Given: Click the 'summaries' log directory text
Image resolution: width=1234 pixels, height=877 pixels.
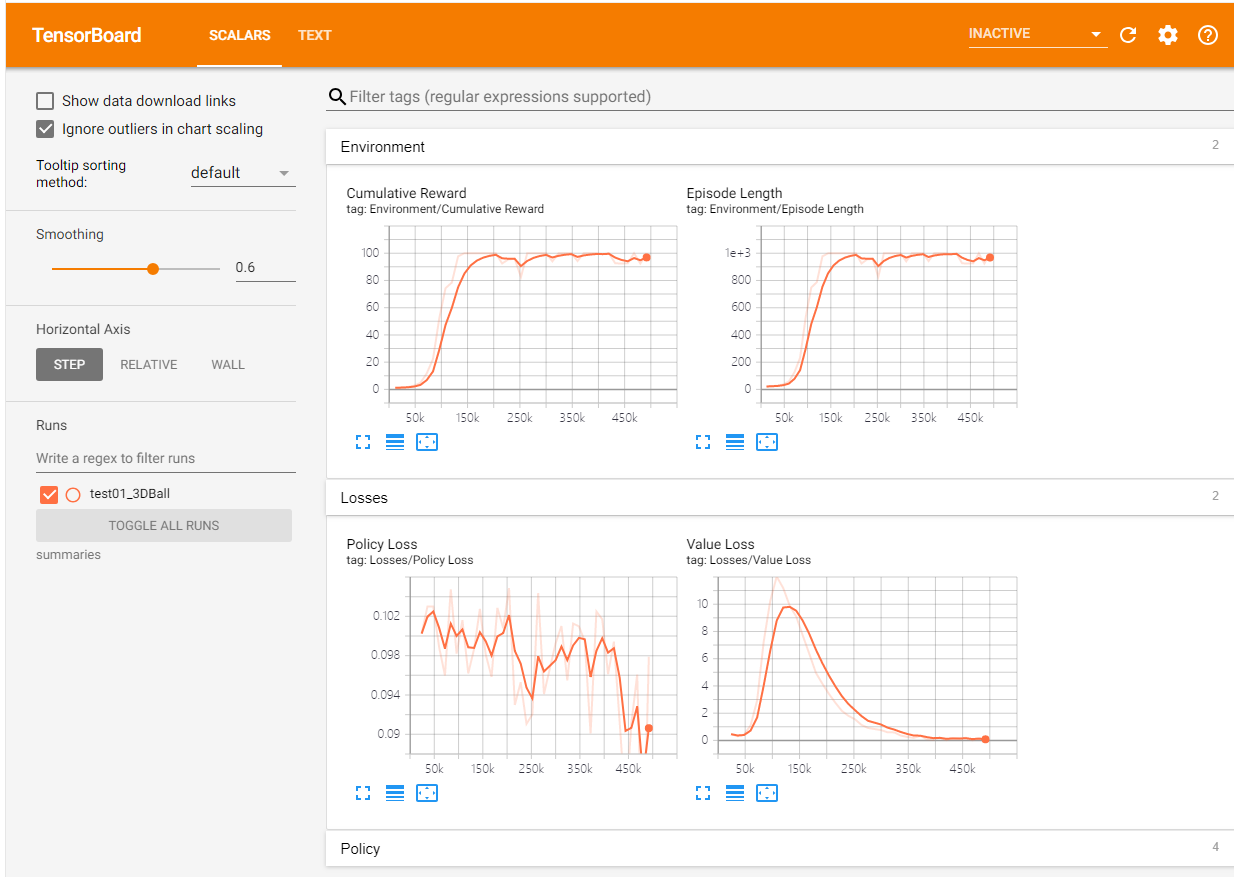Looking at the screenshot, I should click(x=69, y=555).
